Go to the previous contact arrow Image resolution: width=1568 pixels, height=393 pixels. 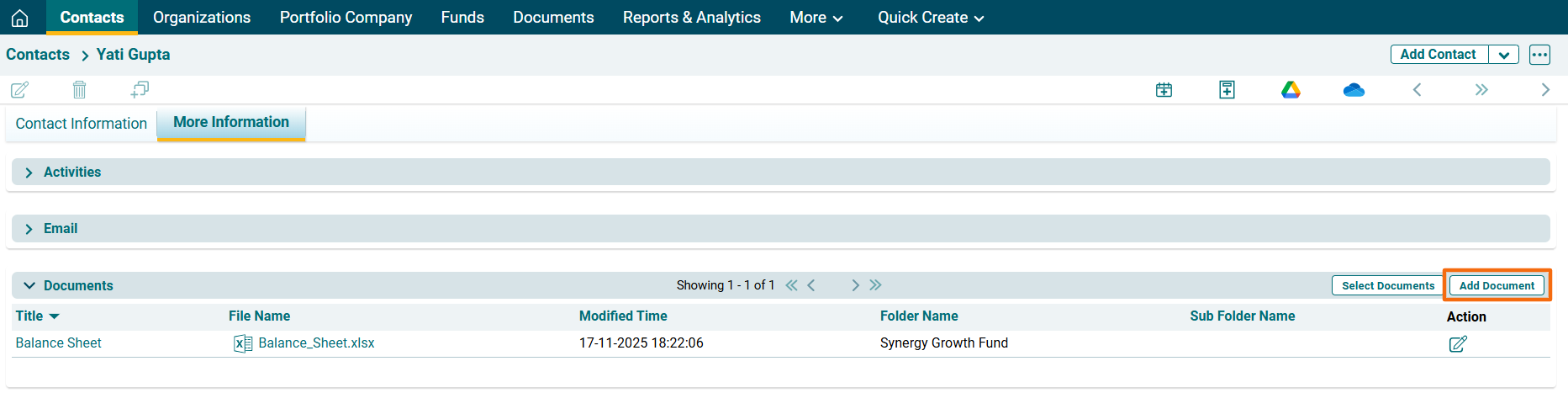pyautogui.click(x=1417, y=90)
